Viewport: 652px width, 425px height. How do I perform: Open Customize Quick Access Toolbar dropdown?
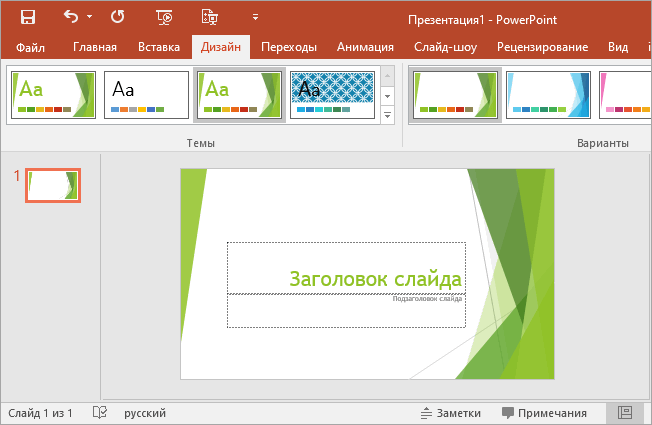pos(255,17)
